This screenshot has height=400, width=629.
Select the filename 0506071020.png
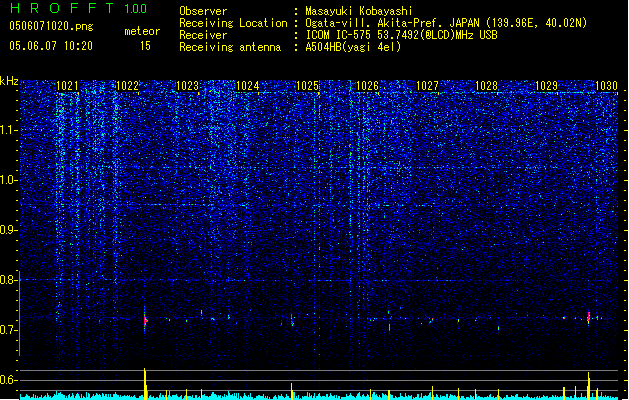51,27
